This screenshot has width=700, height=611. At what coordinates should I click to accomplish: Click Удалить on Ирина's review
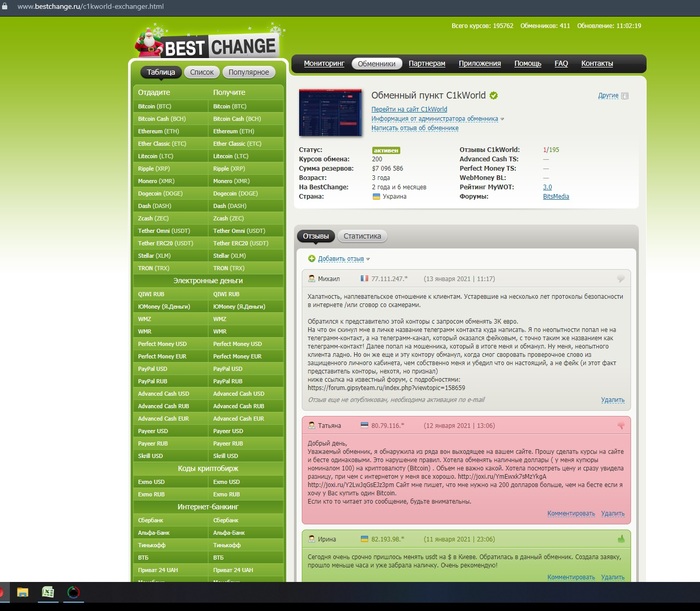point(612,577)
